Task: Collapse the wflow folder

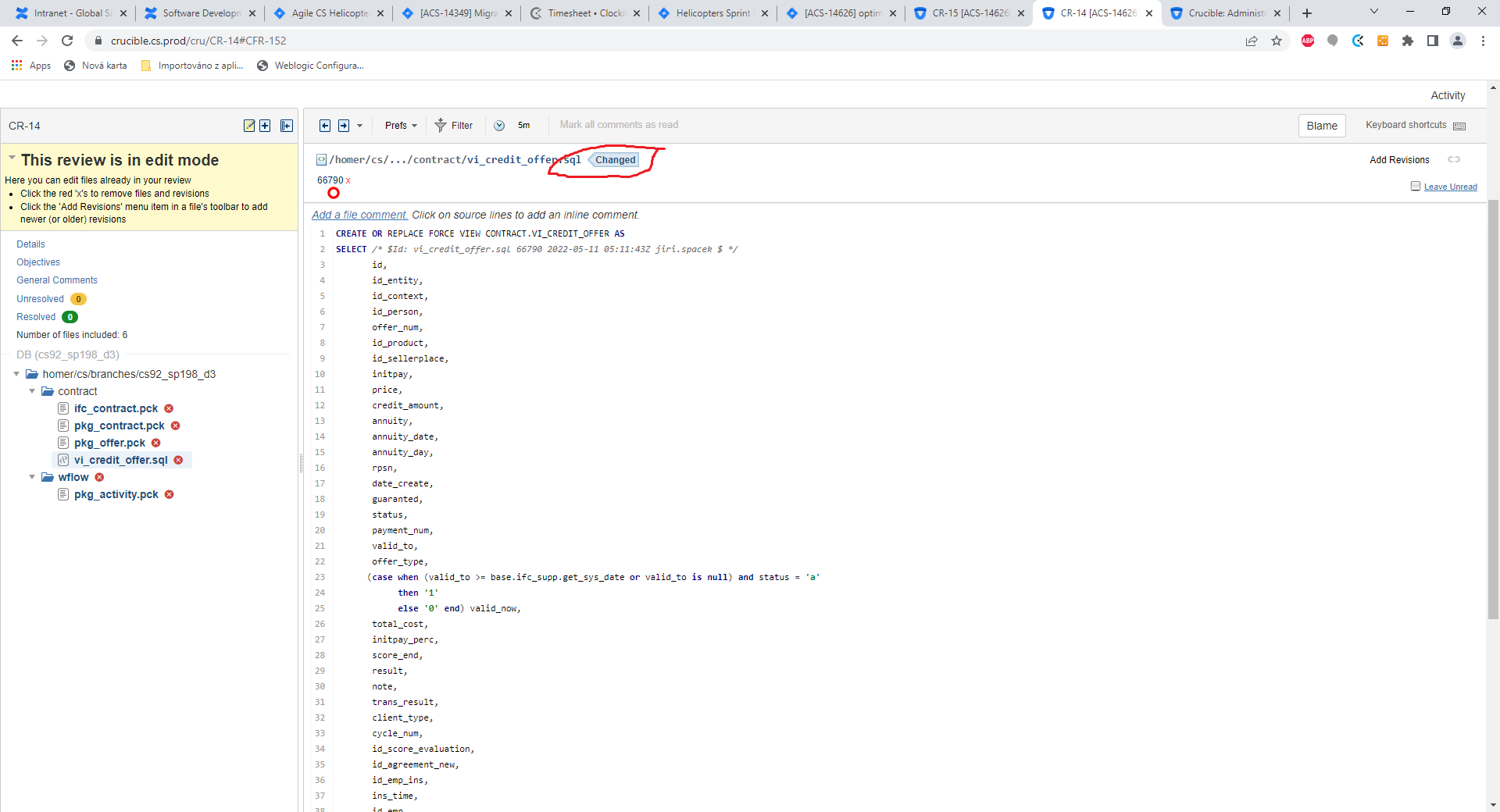Action: click(32, 477)
